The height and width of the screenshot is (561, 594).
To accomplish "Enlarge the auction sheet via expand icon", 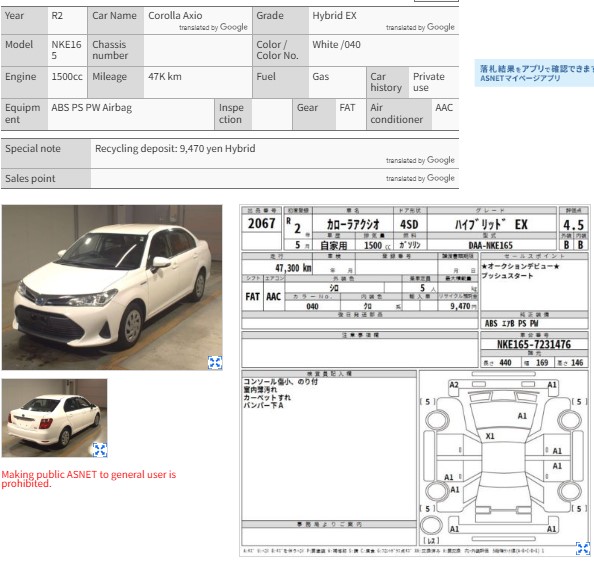I will 583,548.
